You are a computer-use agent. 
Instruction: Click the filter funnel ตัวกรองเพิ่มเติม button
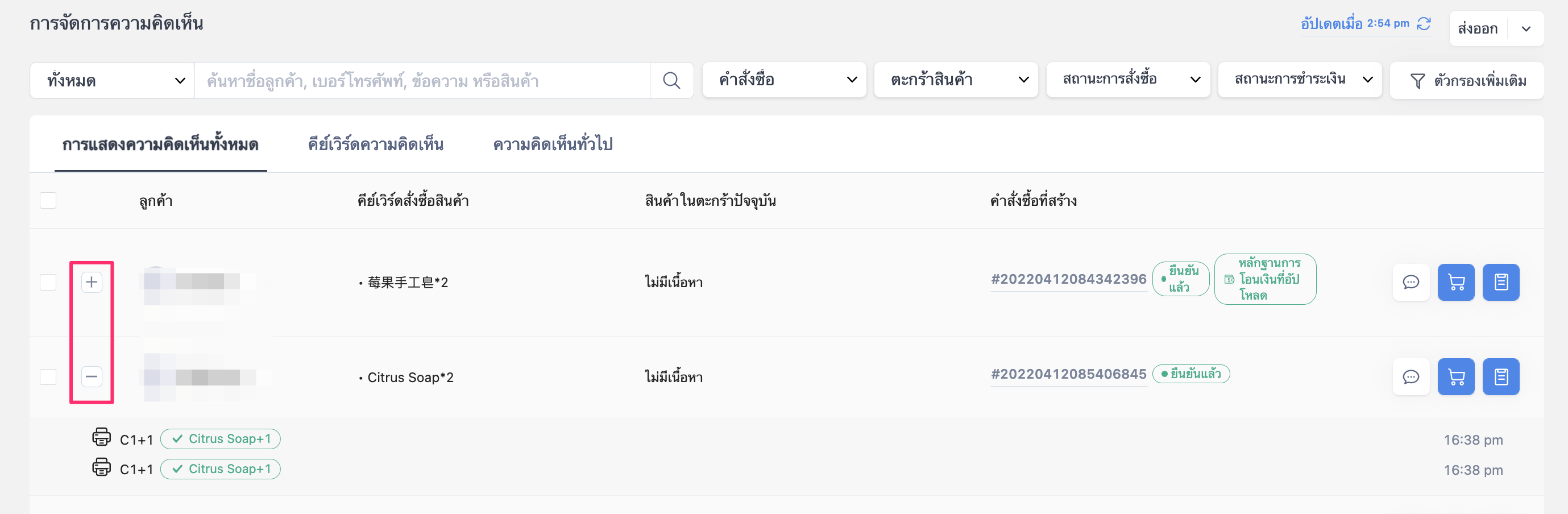1467,80
